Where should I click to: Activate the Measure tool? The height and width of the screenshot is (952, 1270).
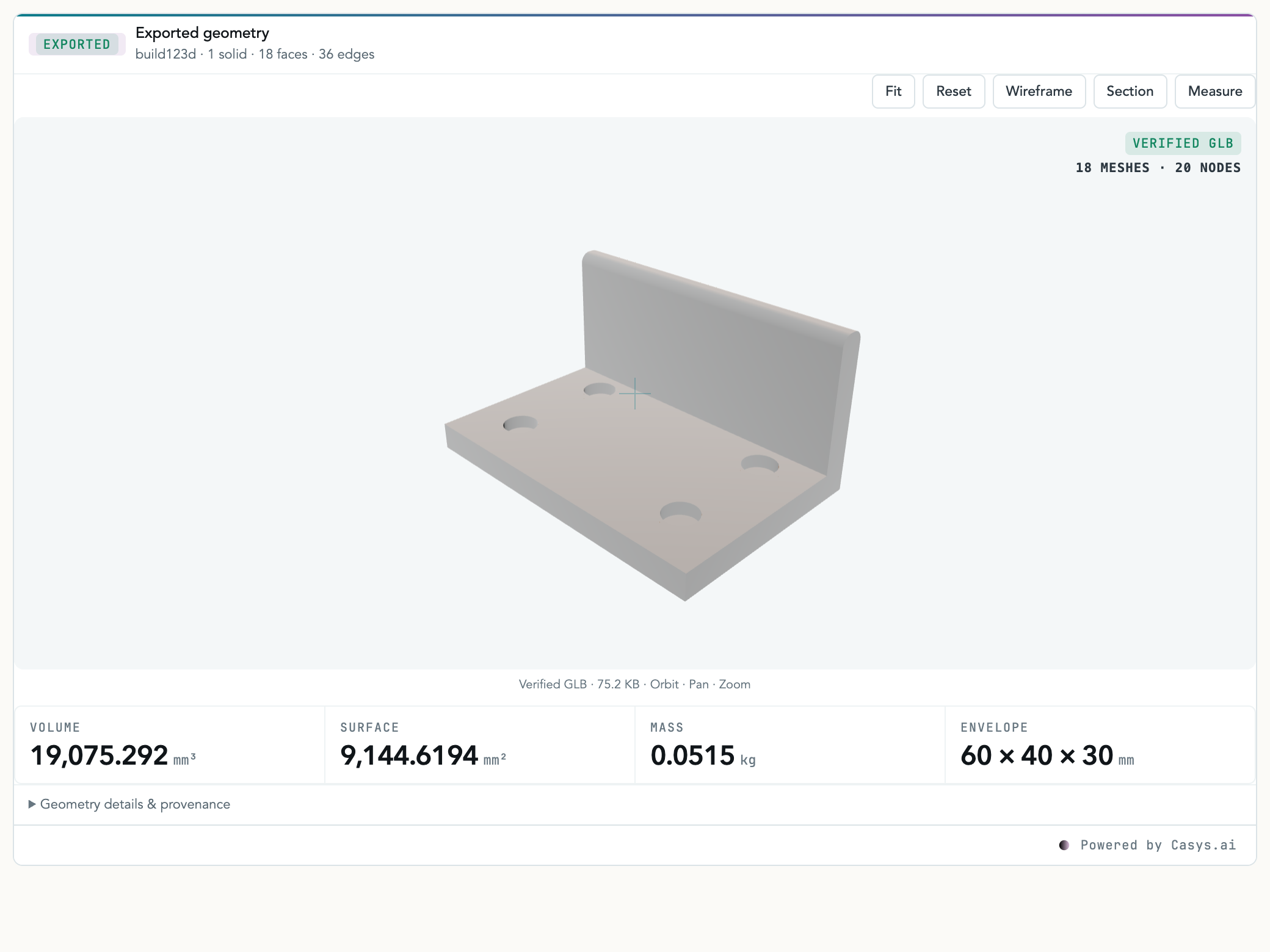click(1215, 92)
